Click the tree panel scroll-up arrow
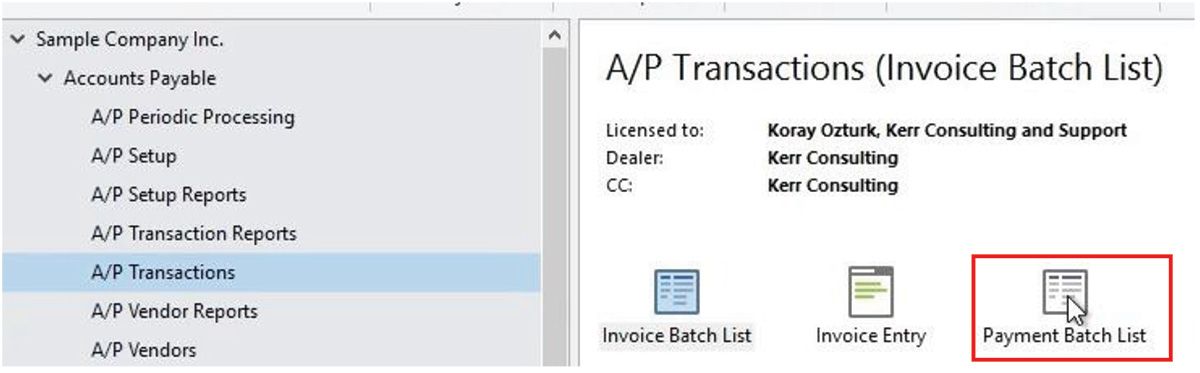This screenshot has height=373, width=1200. [x=555, y=36]
